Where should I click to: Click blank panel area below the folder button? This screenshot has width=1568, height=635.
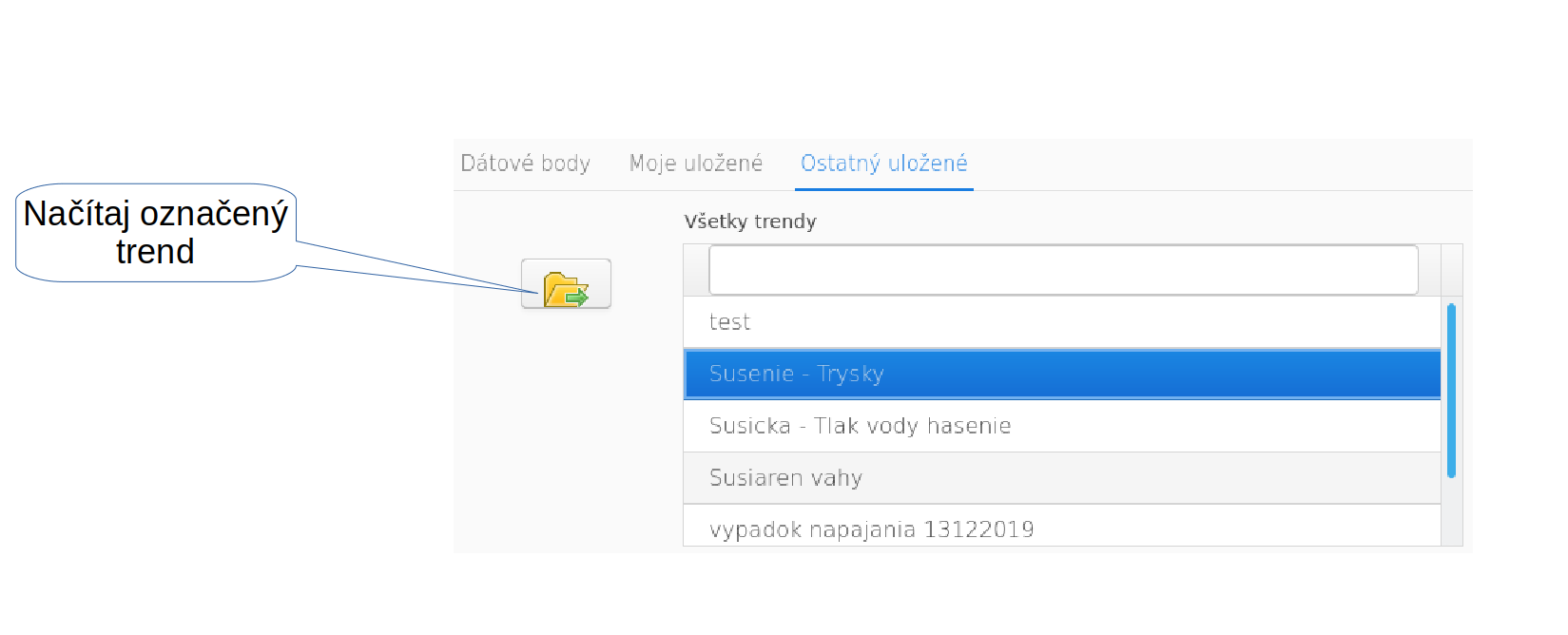pos(566,428)
